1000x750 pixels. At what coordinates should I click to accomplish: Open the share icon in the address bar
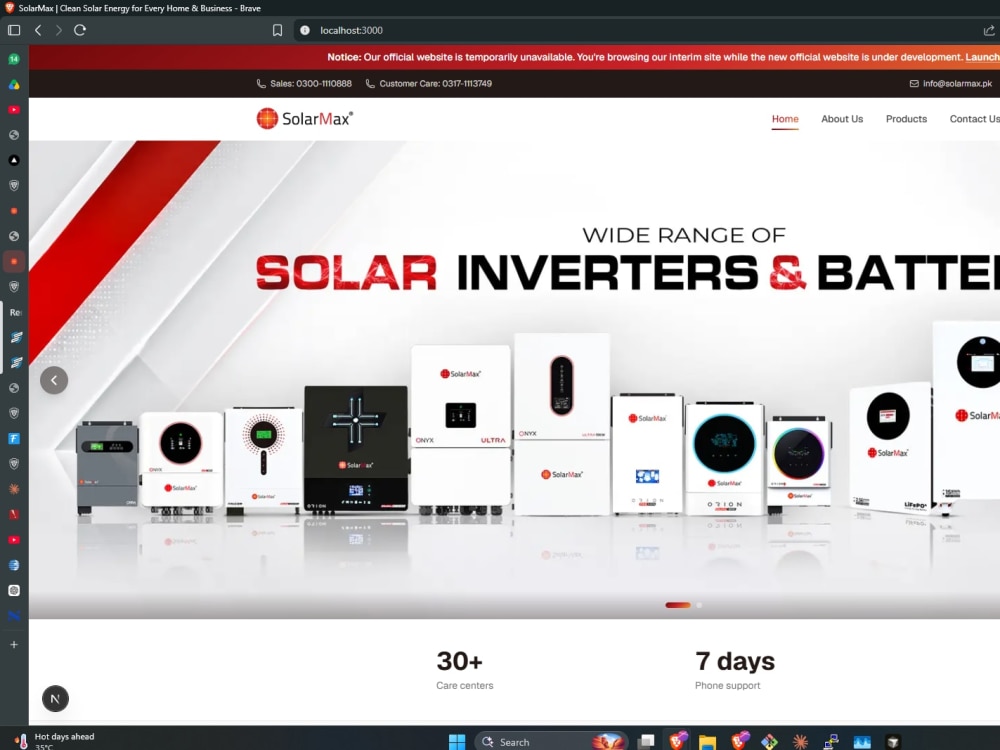click(989, 30)
